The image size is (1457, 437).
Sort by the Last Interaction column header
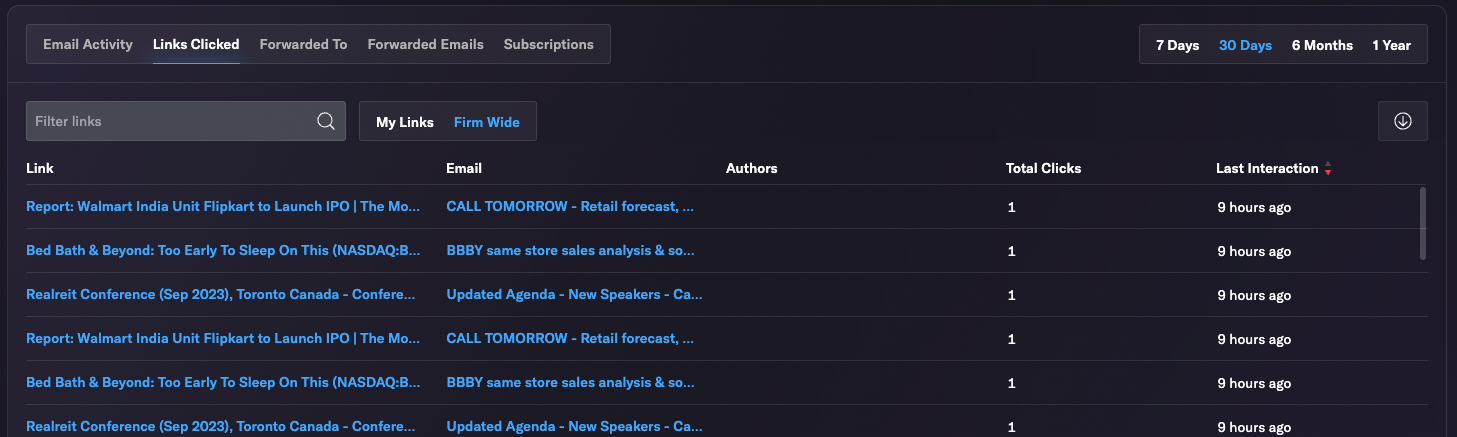click(1267, 168)
